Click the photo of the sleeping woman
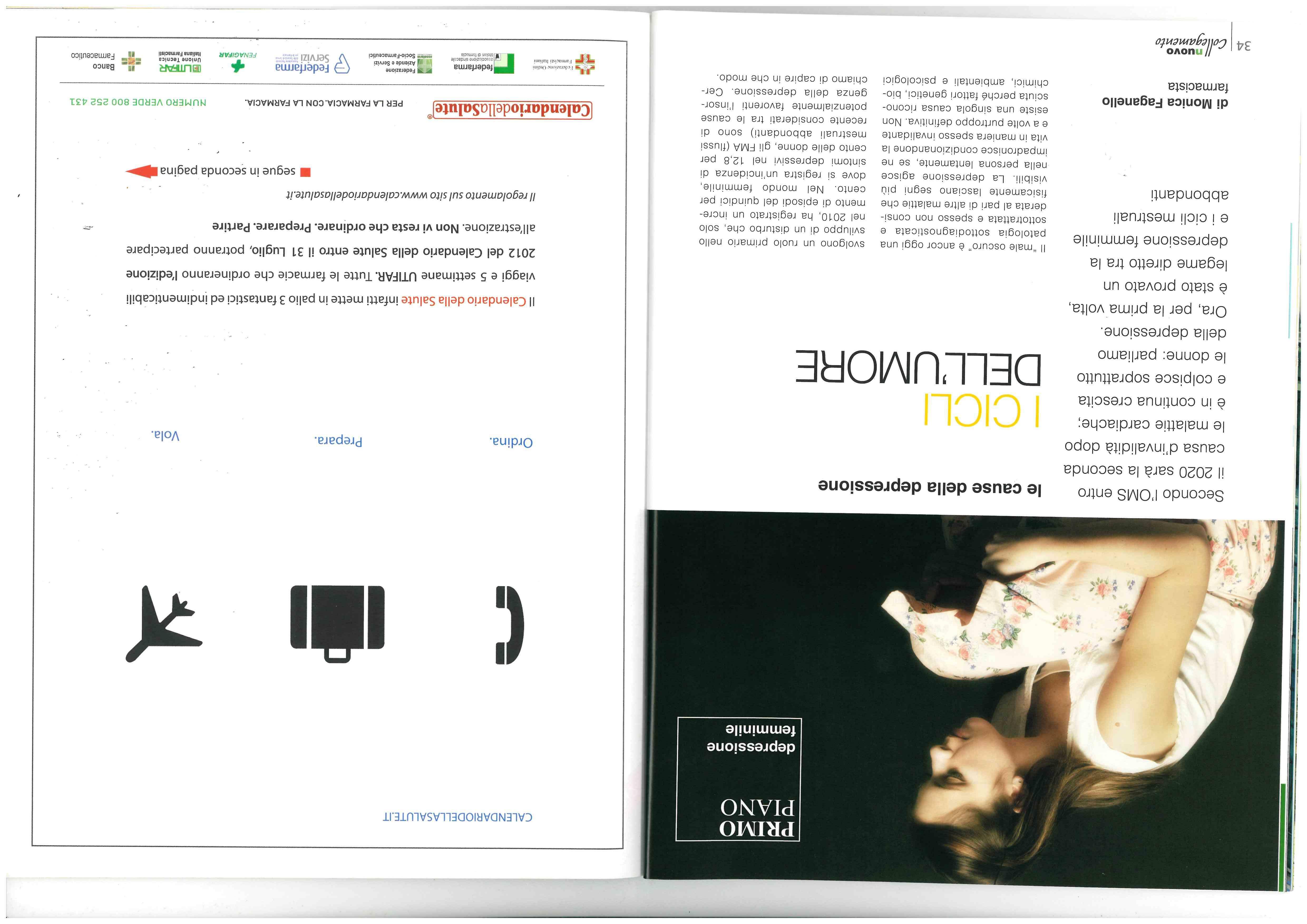The width and height of the screenshot is (1307, 924). coord(965,700)
